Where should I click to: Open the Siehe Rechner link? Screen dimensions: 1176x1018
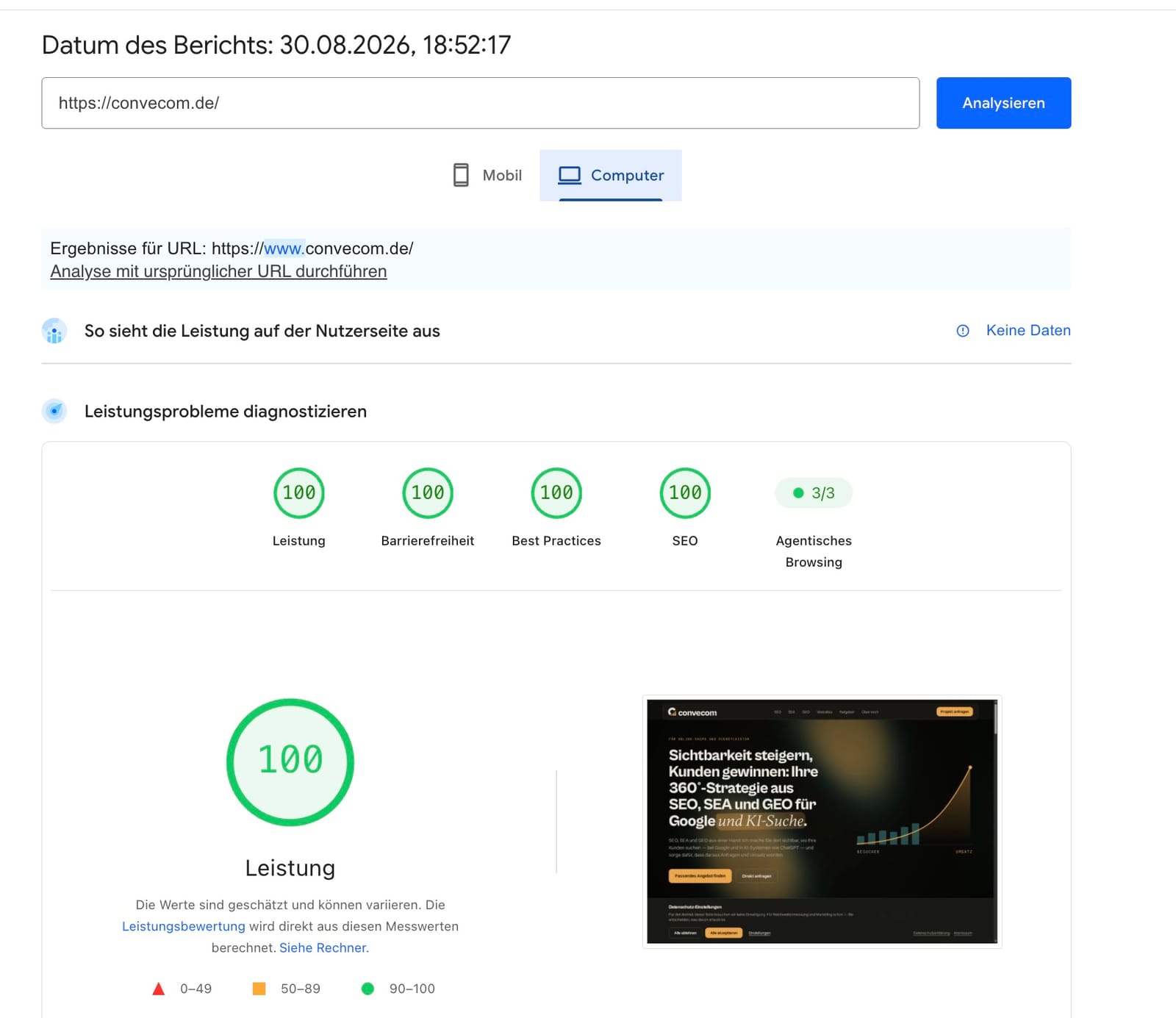tap(323, 947)
